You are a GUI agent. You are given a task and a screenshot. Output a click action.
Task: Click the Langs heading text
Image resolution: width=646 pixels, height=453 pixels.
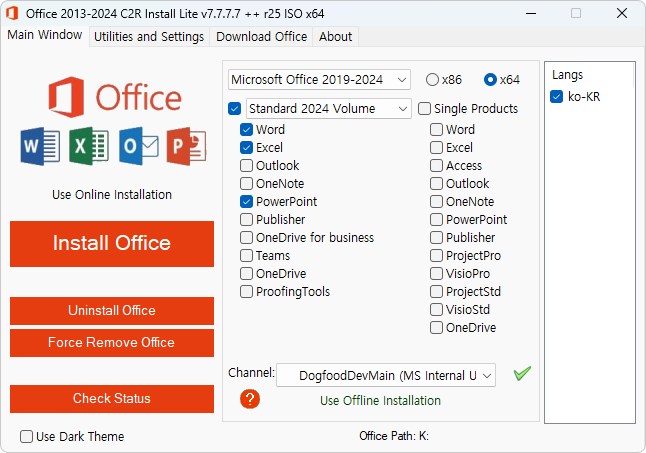pos(567,75)
